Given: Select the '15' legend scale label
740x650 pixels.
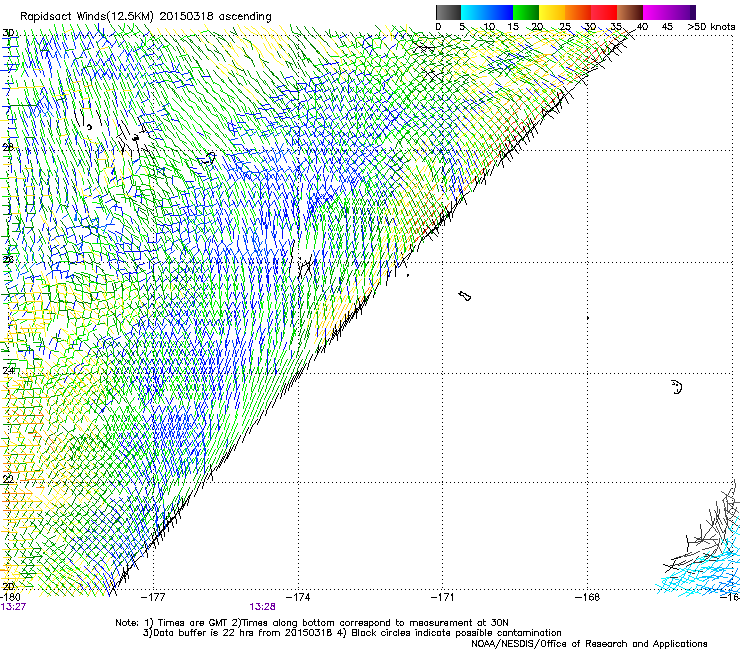Looking at the screenshot, I should coord(513,27).
